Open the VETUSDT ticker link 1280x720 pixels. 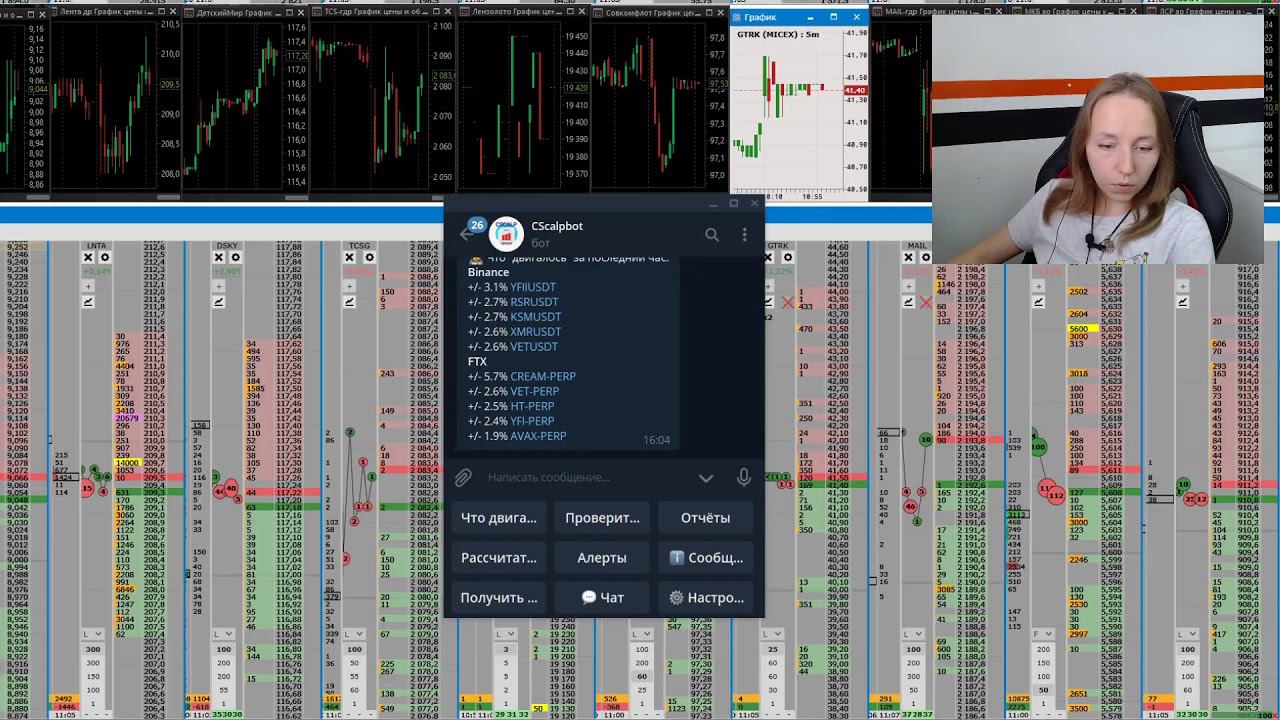(x=534, y=347)
